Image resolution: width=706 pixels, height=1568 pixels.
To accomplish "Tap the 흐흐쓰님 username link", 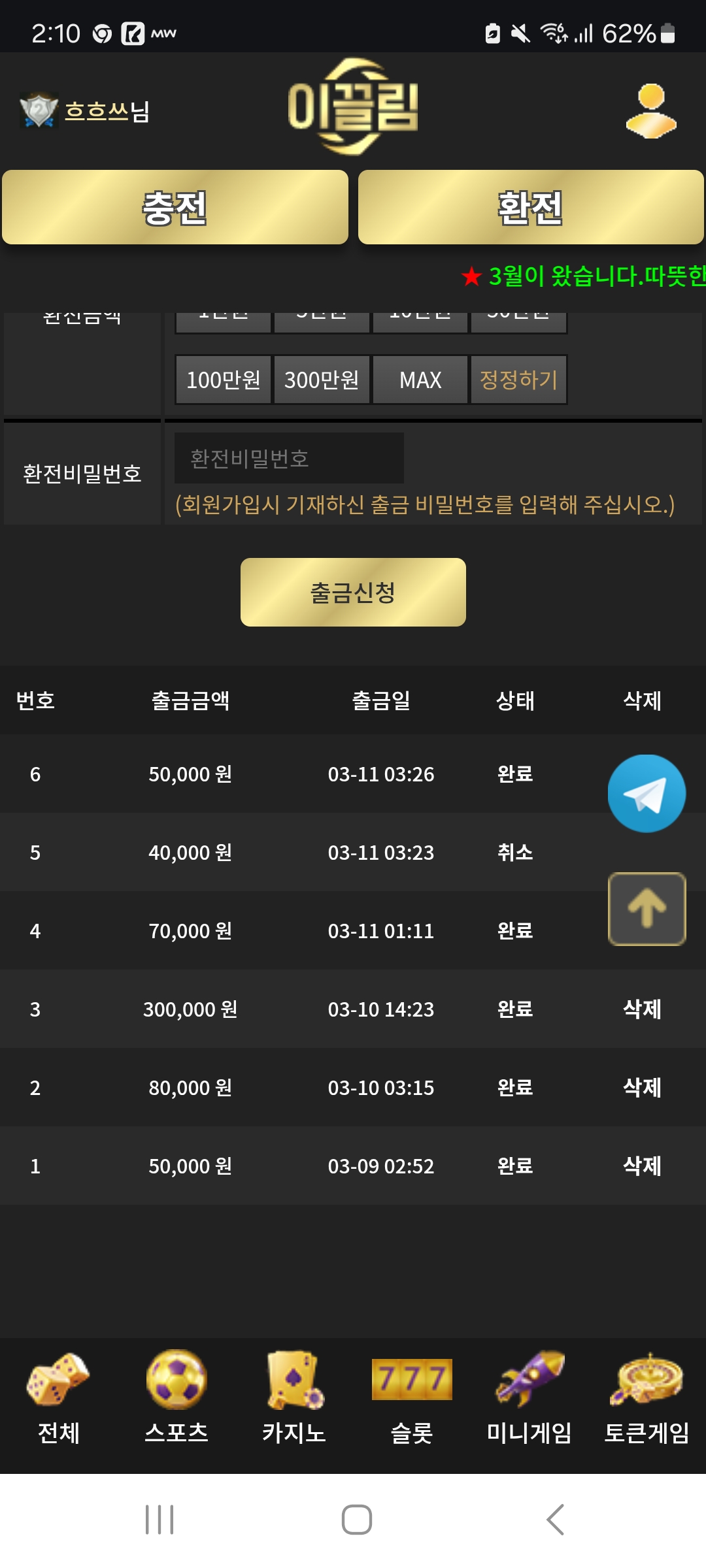I will tap(107, 111).
